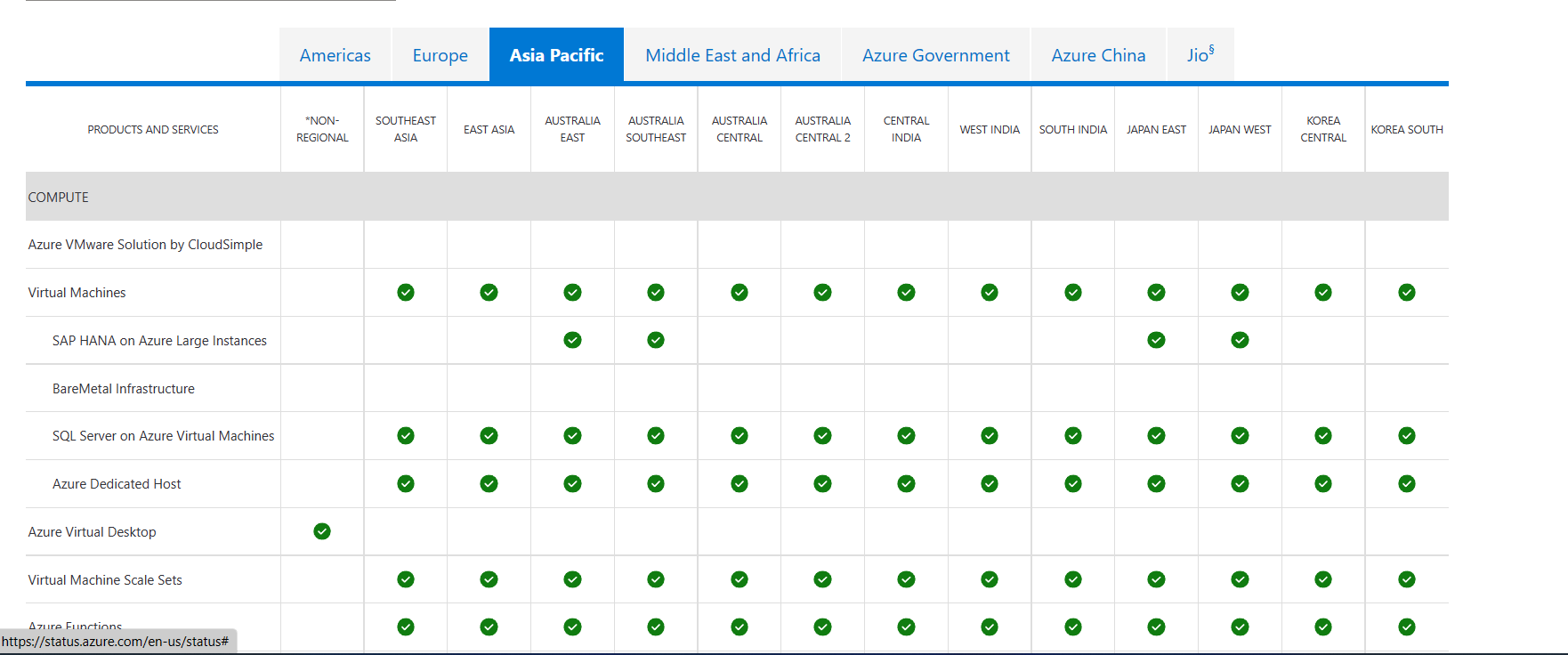The width and height of the screenshot is (1568, 655).
Task: Click Azure Dedicated Host checkmark for Australia Central 2
Action: (x=822, y=483)
